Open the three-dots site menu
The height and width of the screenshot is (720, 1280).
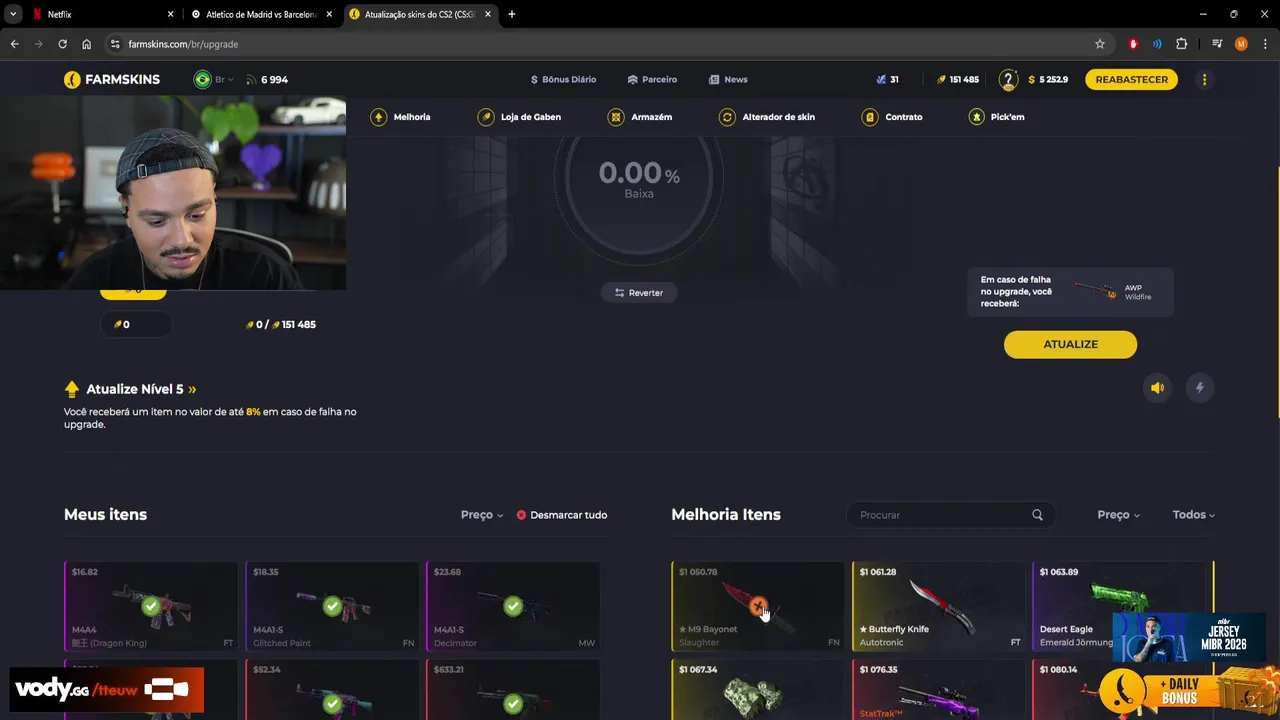click(1204, 79)
